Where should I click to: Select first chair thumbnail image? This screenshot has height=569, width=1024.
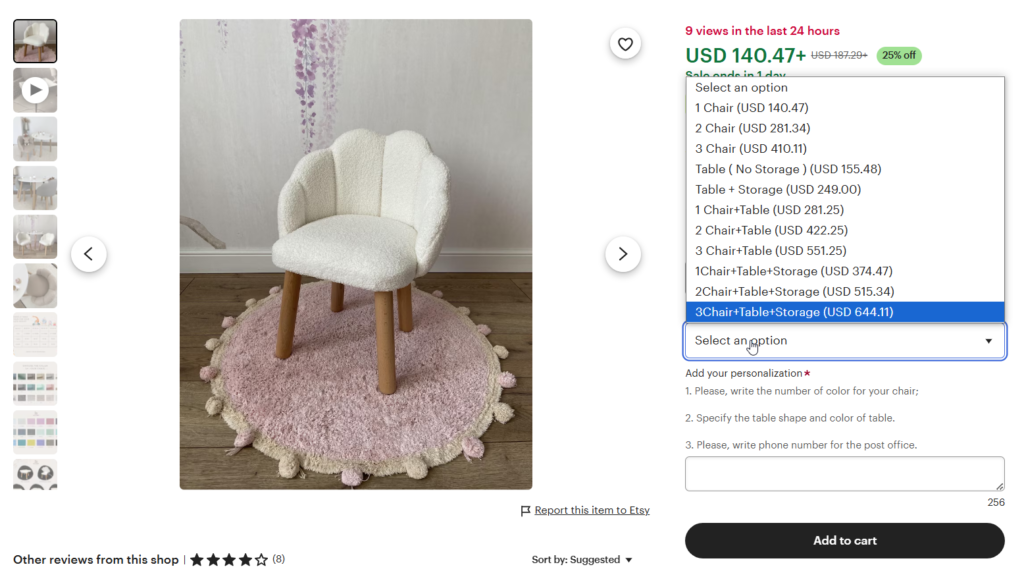tap(35, 42)
